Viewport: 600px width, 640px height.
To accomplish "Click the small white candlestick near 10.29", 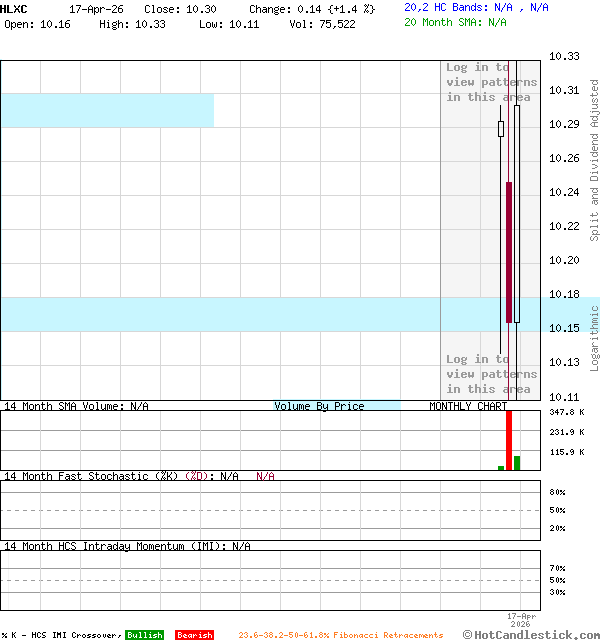I will pos(501,129).
